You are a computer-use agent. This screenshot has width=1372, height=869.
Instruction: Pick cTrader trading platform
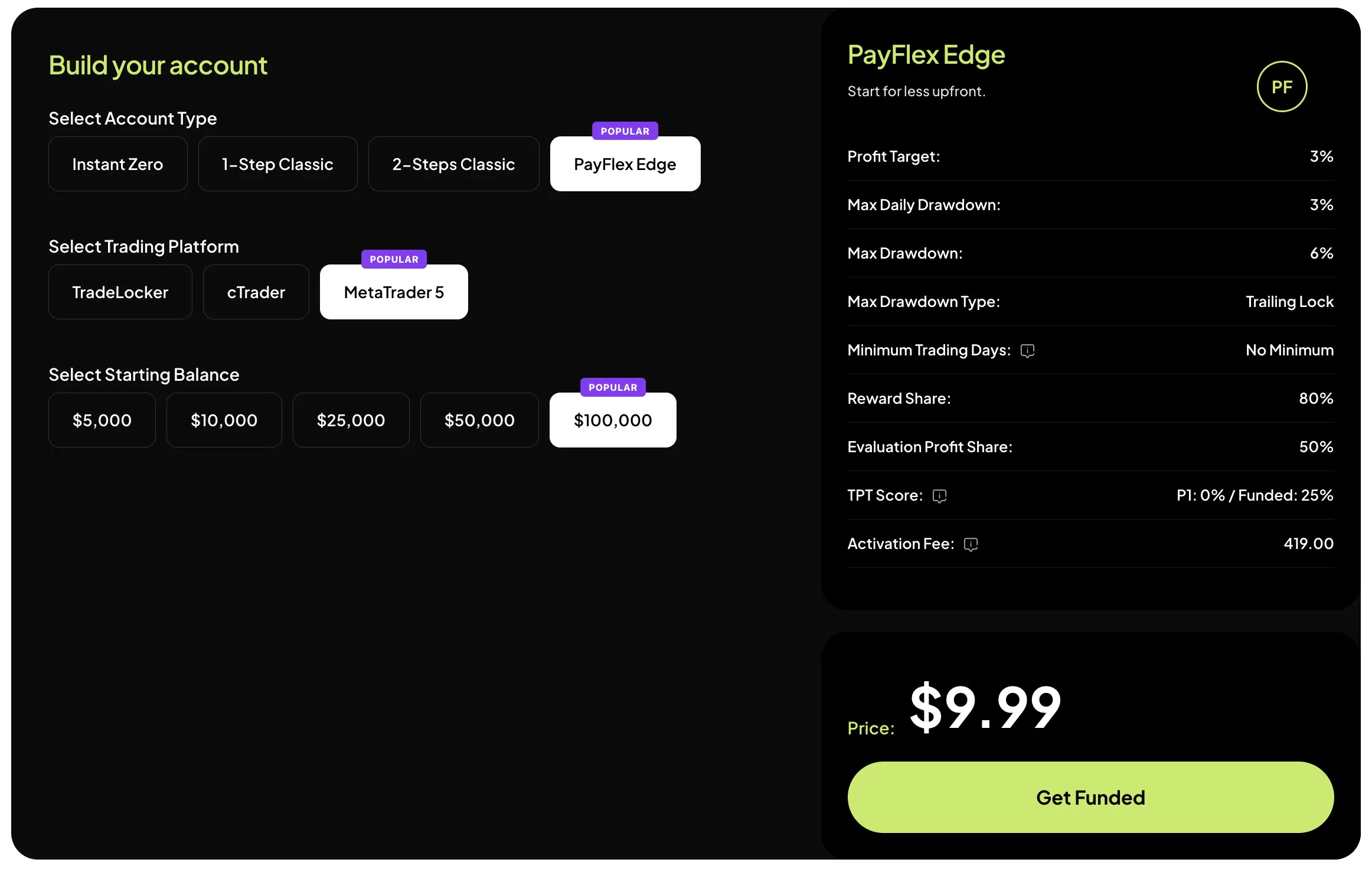(256, 292)
